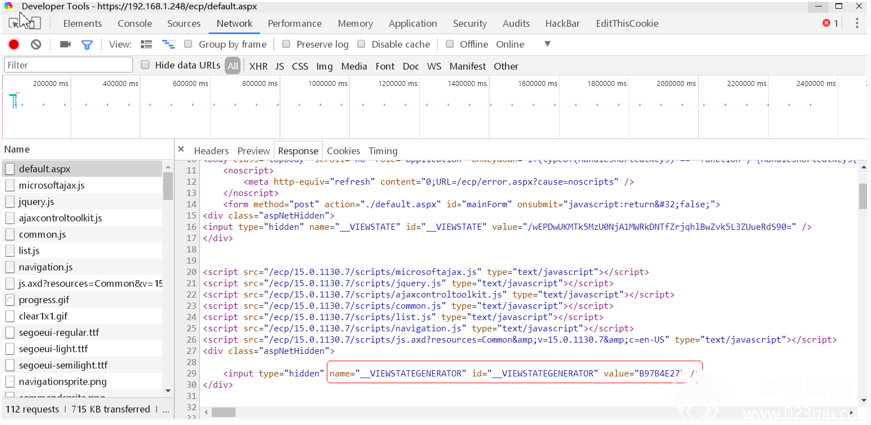The height and width of the screenshot is (425, 871).
Task: Click the response pane vertical scrollbar thumb
Action: pos(863,196)
